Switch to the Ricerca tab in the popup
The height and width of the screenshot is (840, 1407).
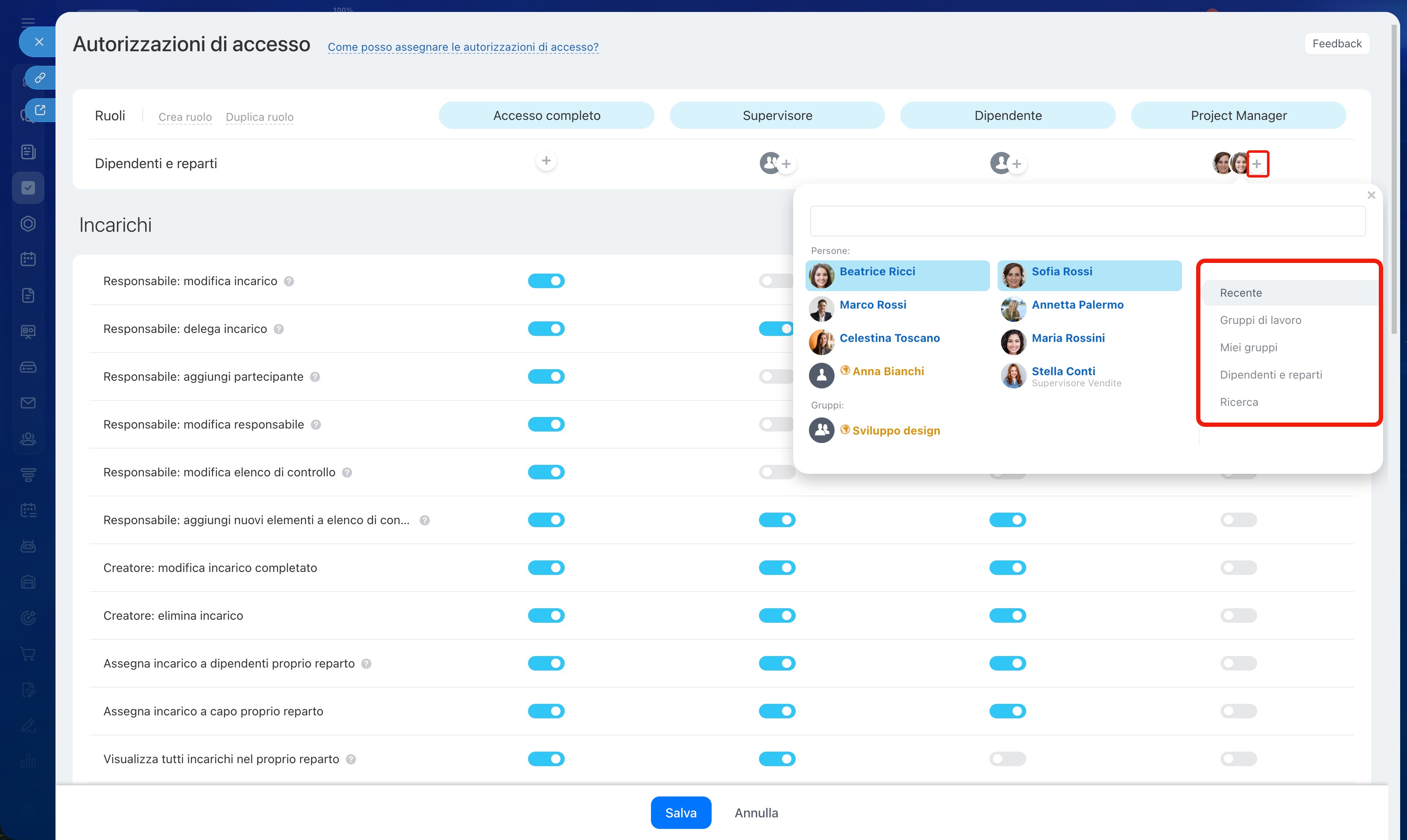(x=1239, y=402)
